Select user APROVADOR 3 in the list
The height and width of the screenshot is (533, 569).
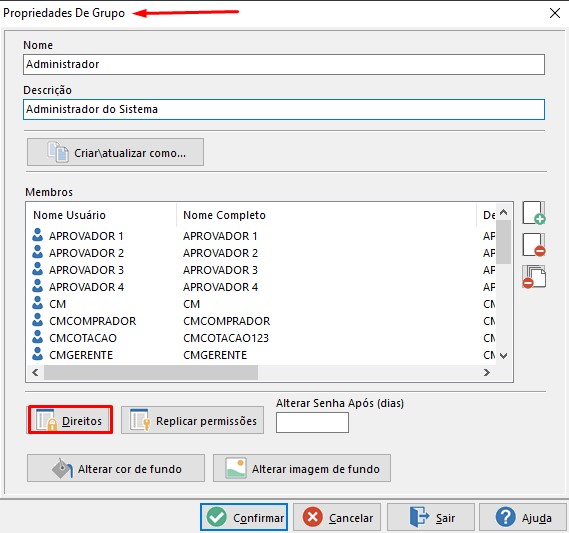click(86, 270)
